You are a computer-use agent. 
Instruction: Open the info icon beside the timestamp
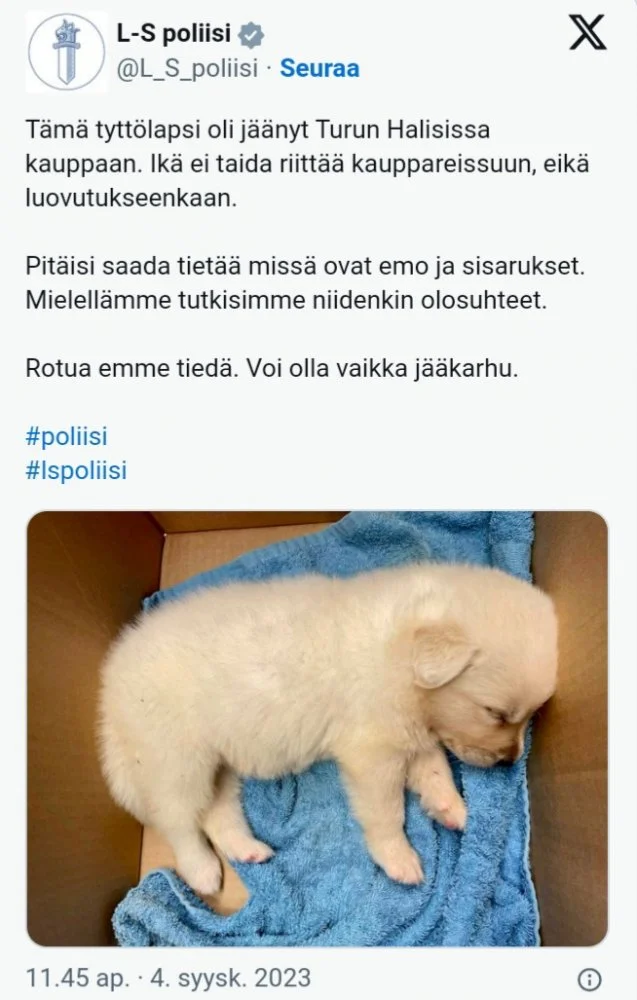point(589,979)
